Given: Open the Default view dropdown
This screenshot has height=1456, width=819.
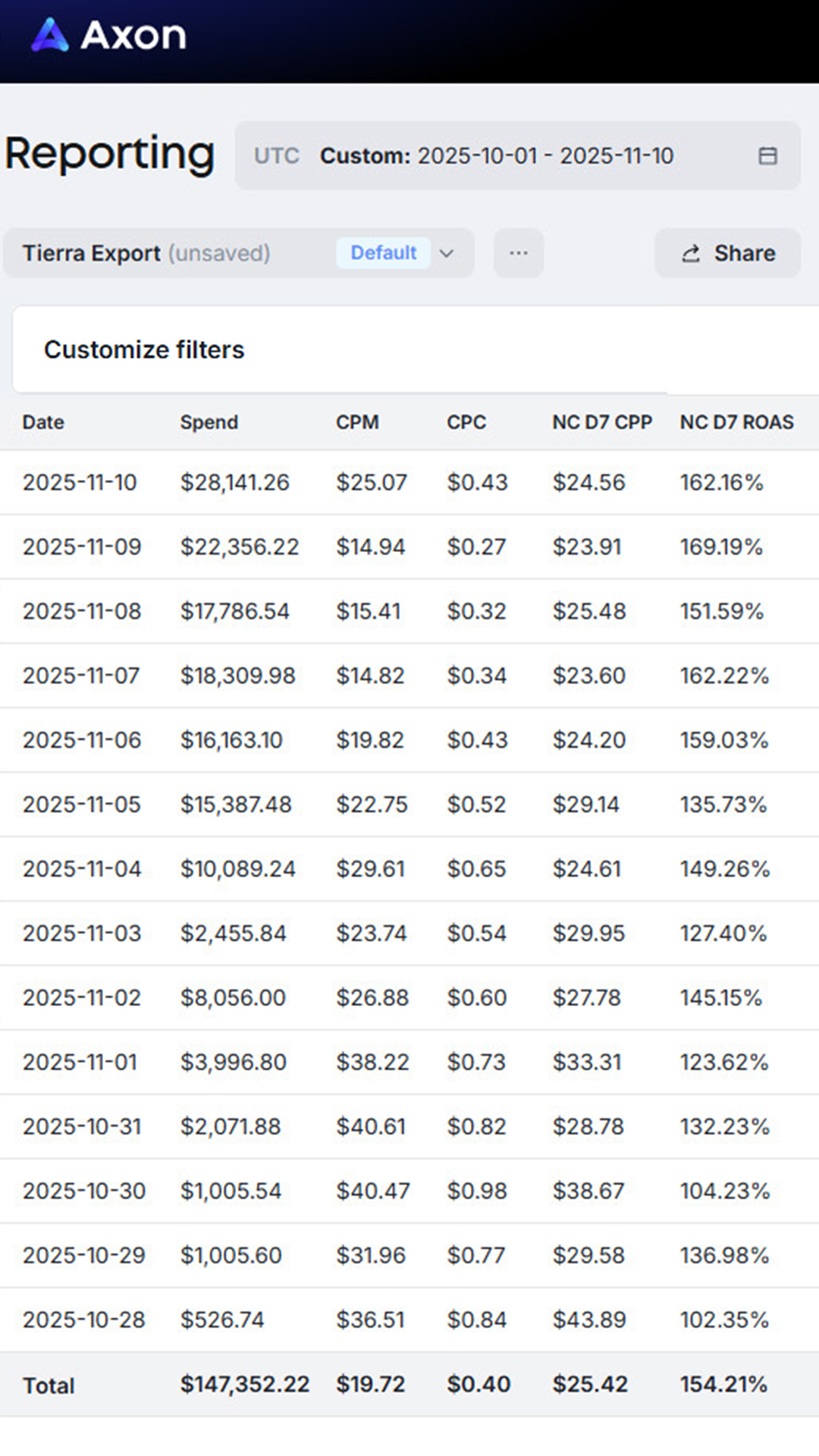Looking at the screenshot, I should (383, 253).
